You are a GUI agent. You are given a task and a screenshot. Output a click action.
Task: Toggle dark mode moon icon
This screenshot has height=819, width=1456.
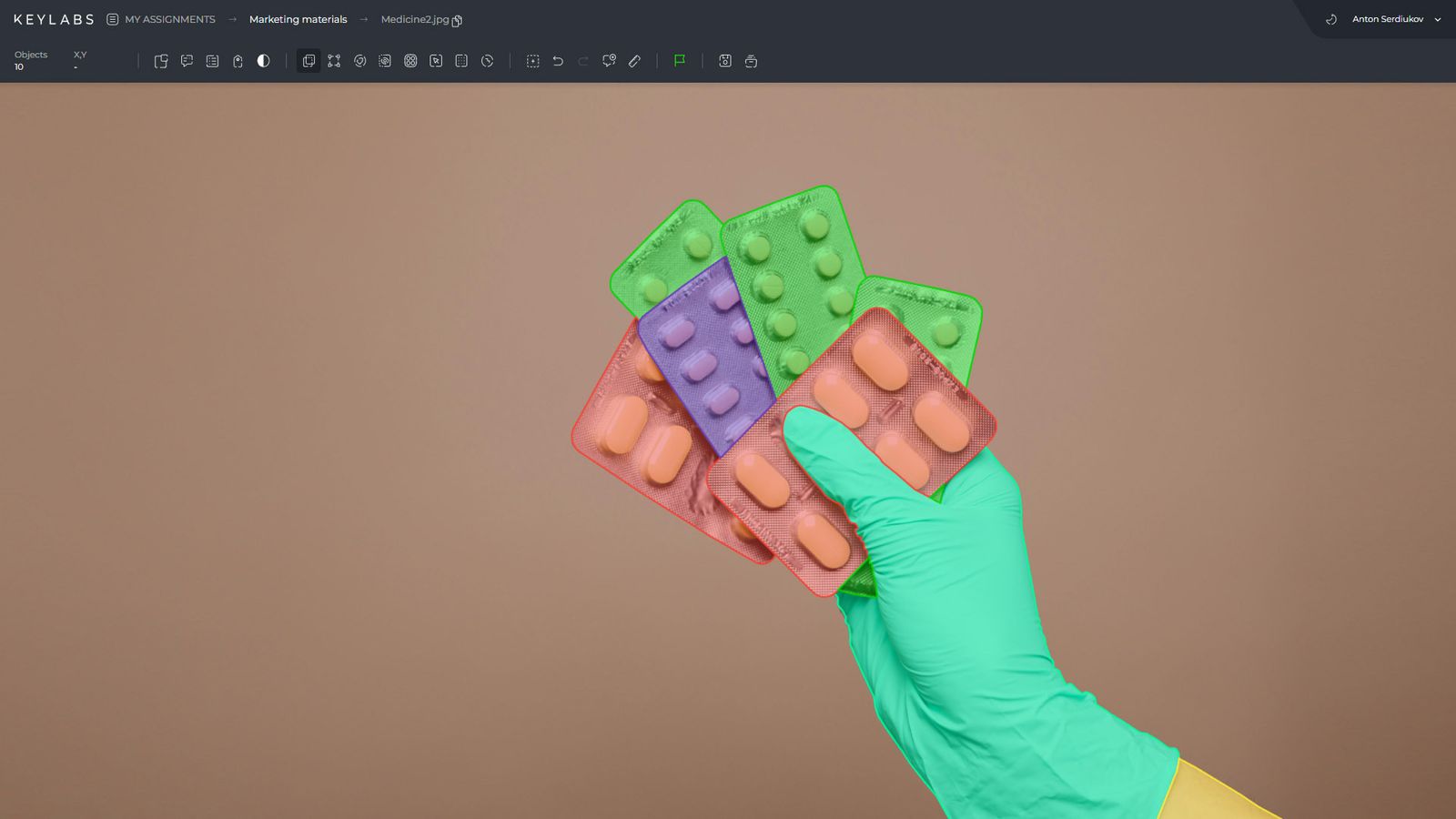click(1331, 19)
